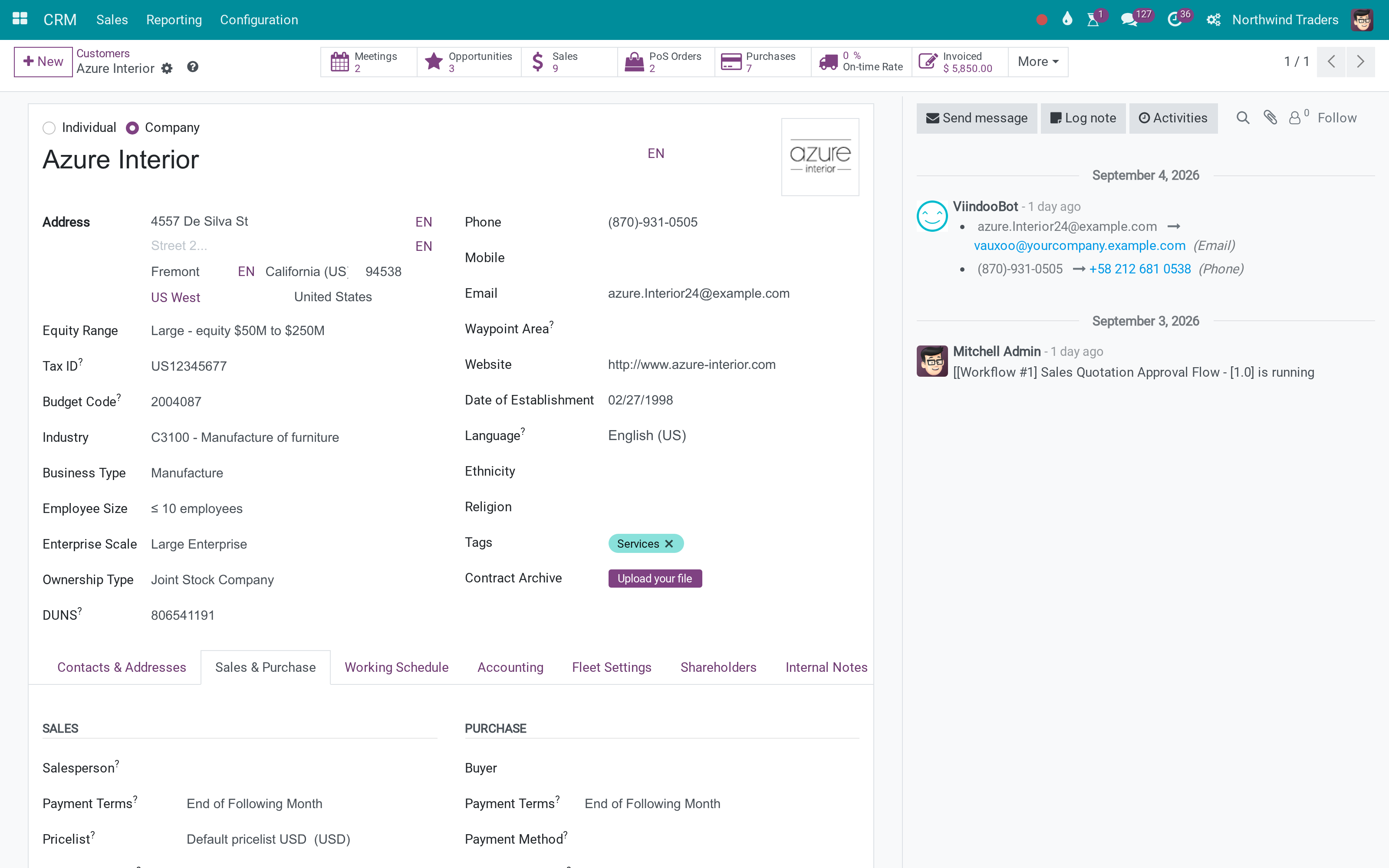Switch to Contacts & Addresses tab

click(122, 667)
